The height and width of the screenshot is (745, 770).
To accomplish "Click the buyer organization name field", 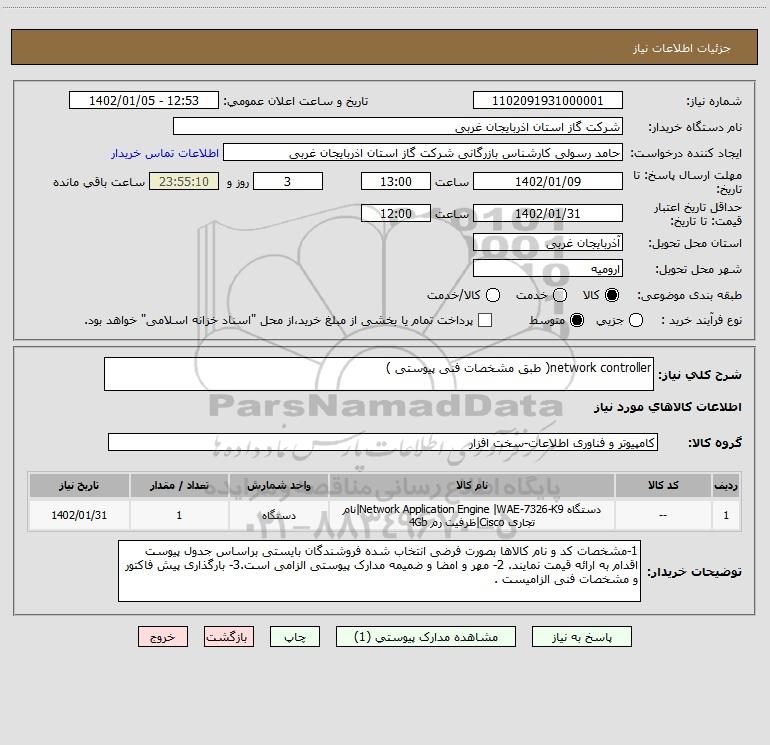I will pos(398,126).
